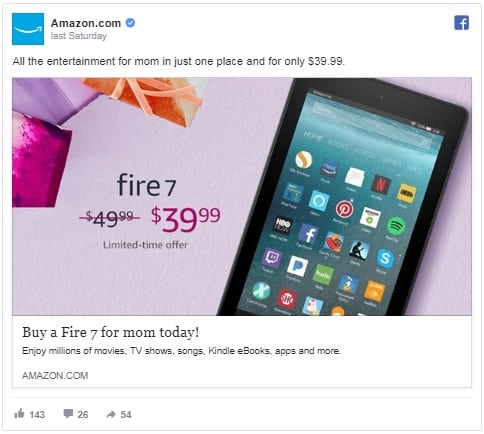Share the post using the arrow icon
This screenshot has height=434, width=484.
tap(111, 414)
